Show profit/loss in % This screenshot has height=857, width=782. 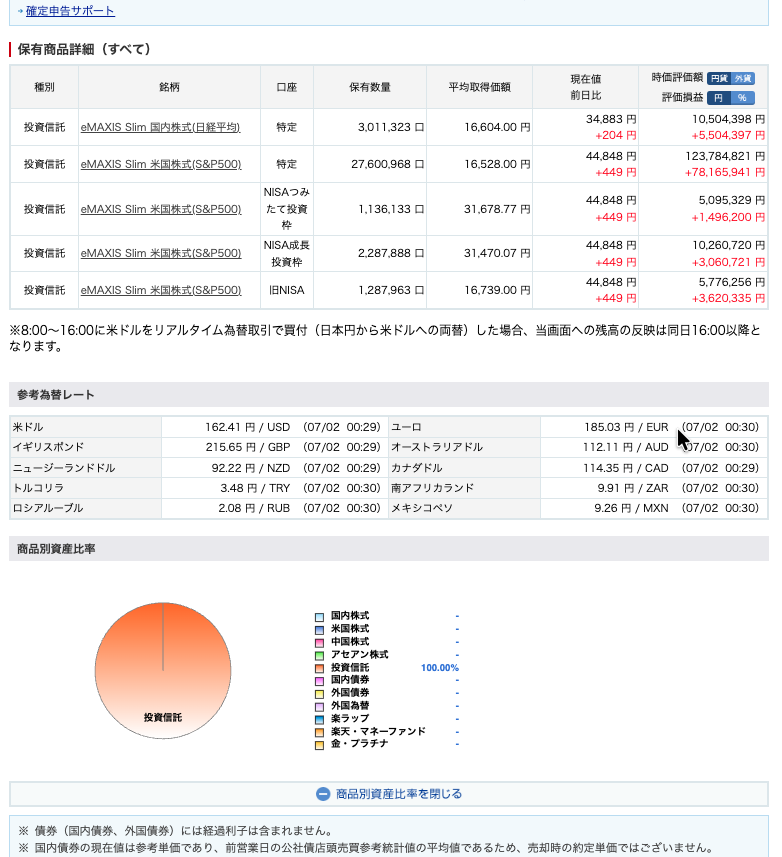(743, 98)
